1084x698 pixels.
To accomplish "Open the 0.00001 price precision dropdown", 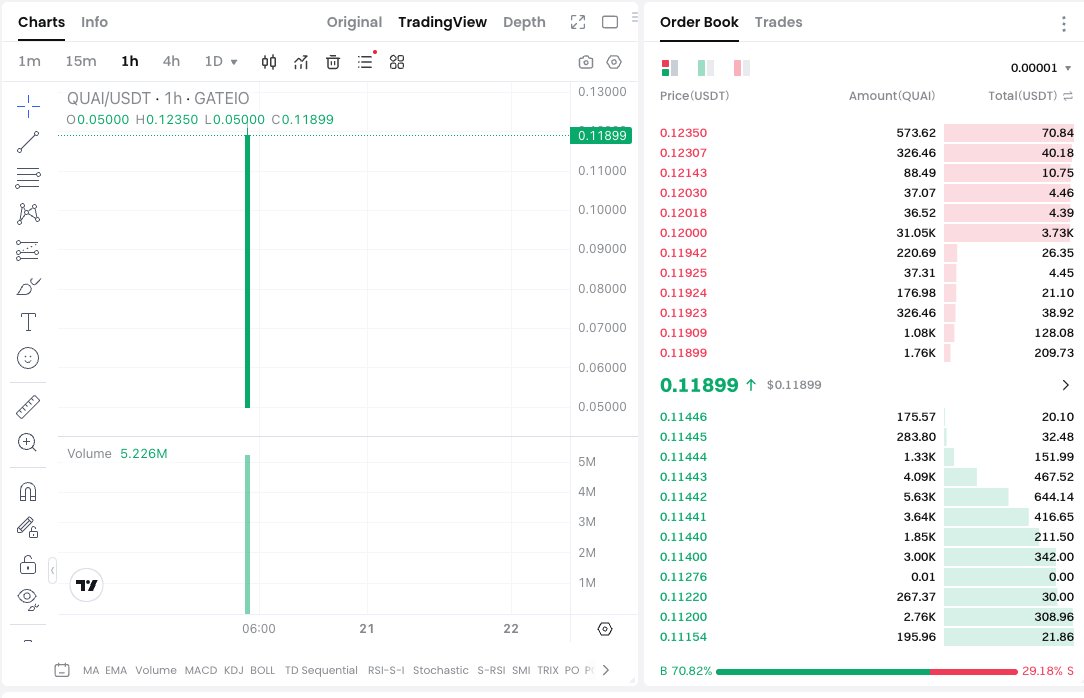I will coord(1040,68).
